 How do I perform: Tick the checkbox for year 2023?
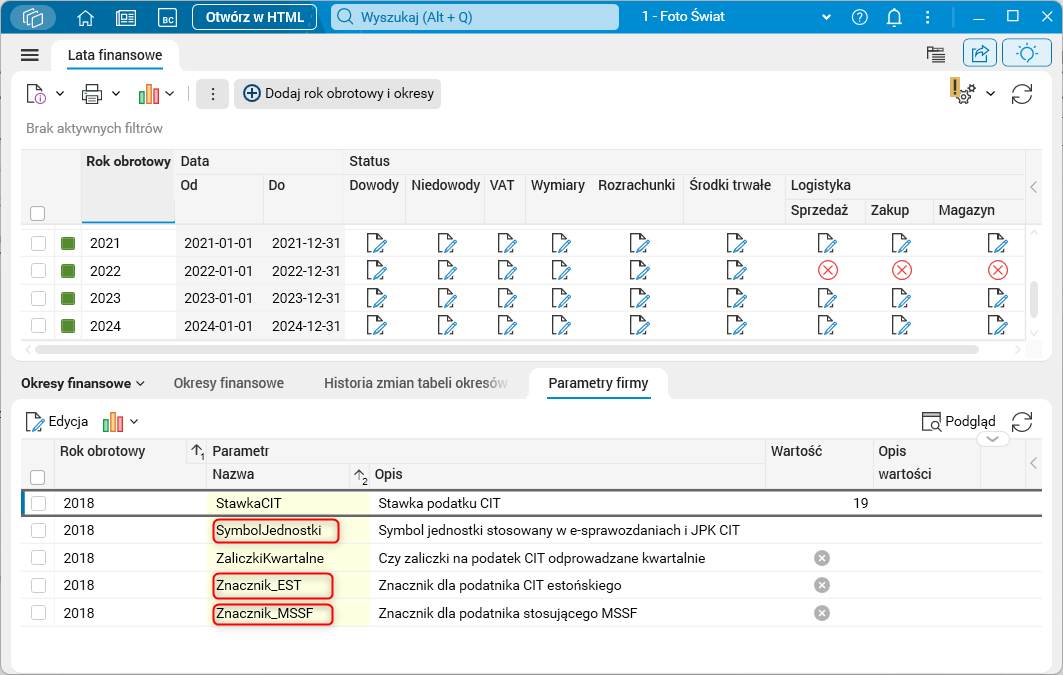[x=38, y=298]
